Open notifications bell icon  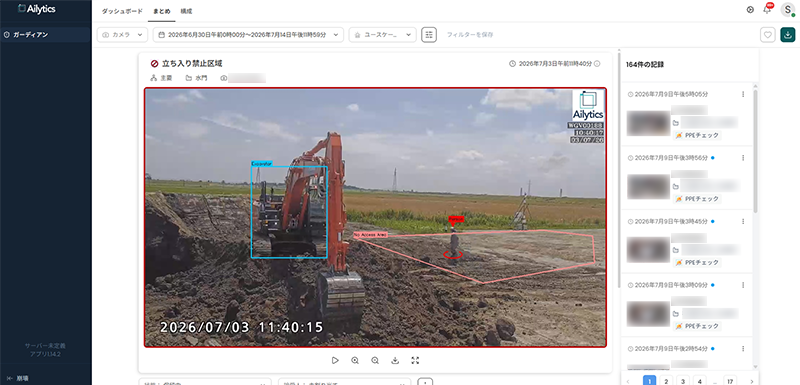coord(767,9)
